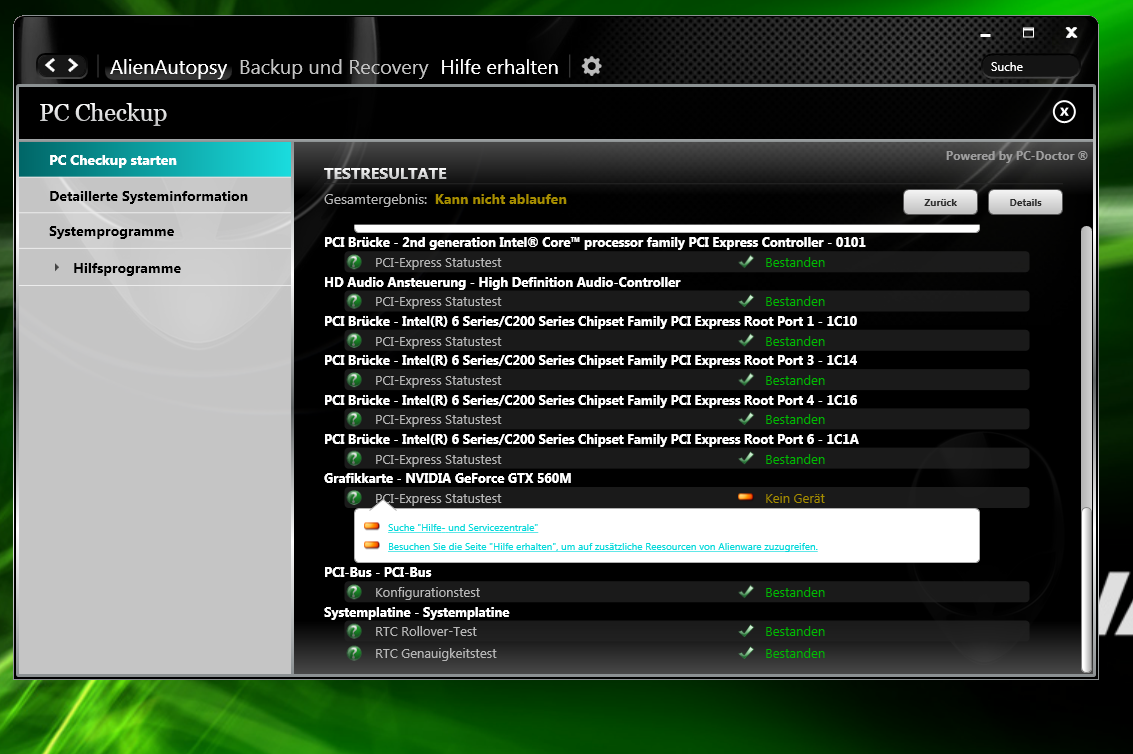Click the orange Kein Gerät status icon

click(x=746, y=497)
